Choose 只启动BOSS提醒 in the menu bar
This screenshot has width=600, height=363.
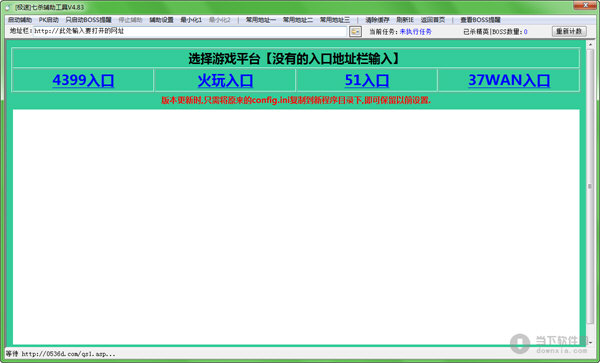point(88,20)
